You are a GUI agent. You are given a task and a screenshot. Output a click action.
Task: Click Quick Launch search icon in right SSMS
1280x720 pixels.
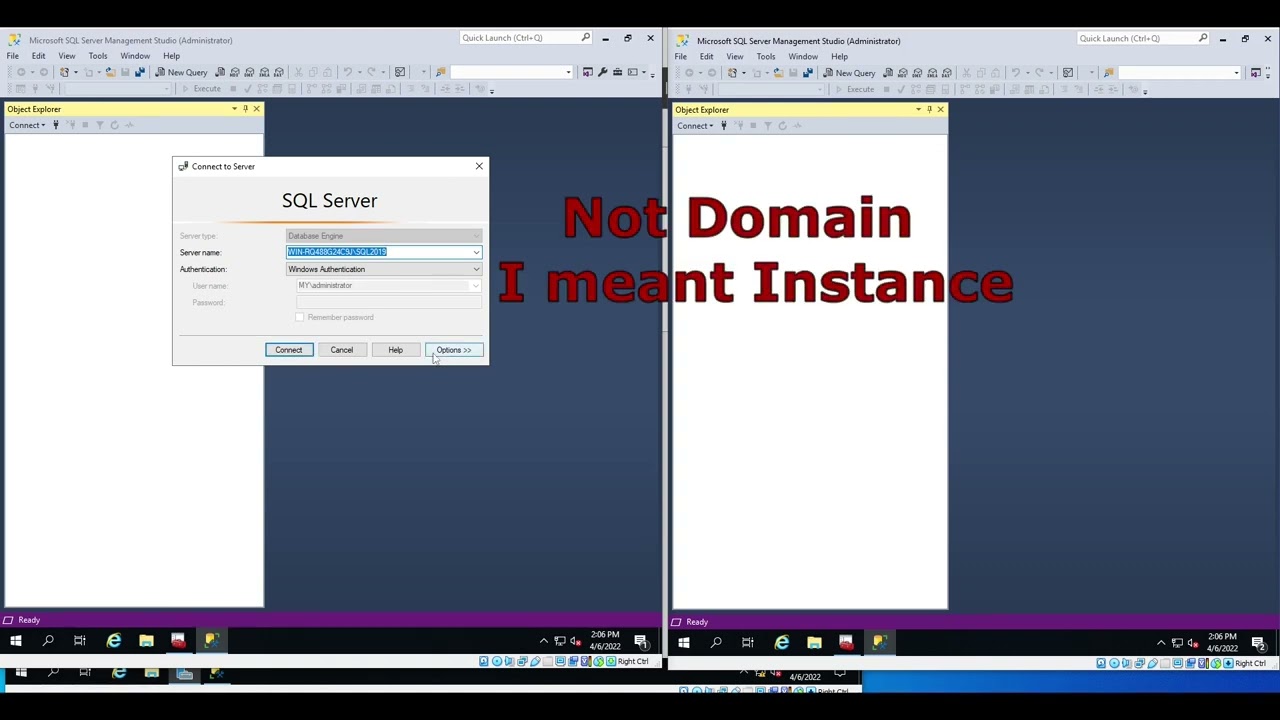(x=1203, y=38)
